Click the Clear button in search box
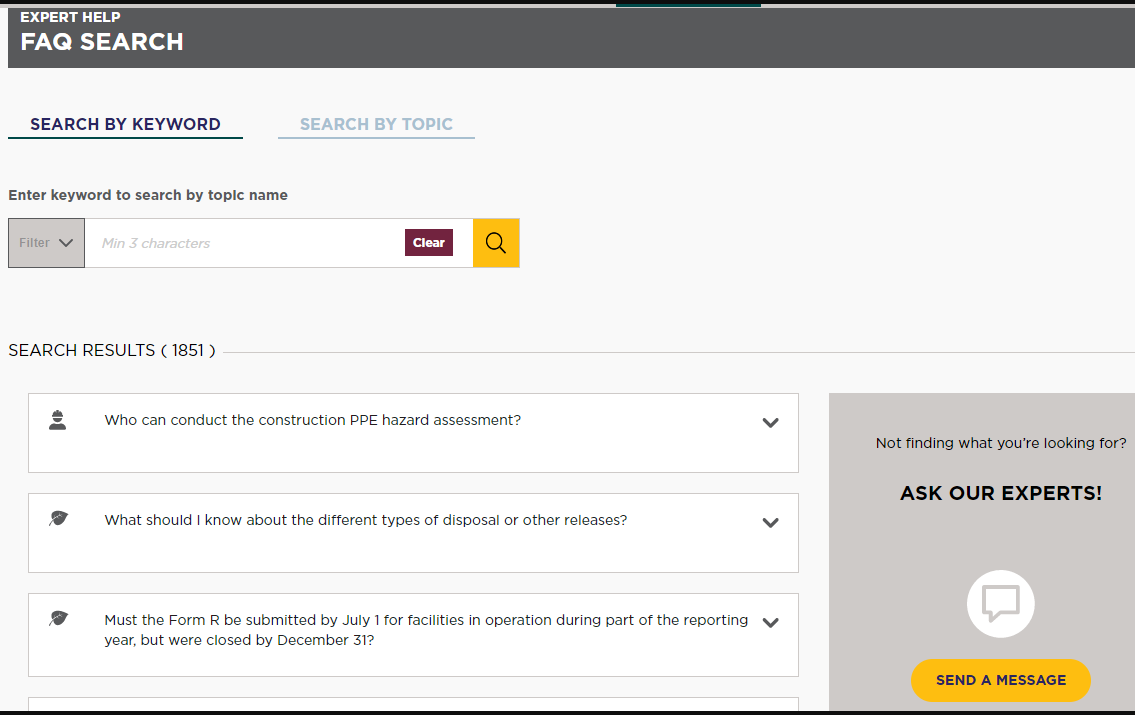The width and height of the screenshot is (1135, 715). 429,242
